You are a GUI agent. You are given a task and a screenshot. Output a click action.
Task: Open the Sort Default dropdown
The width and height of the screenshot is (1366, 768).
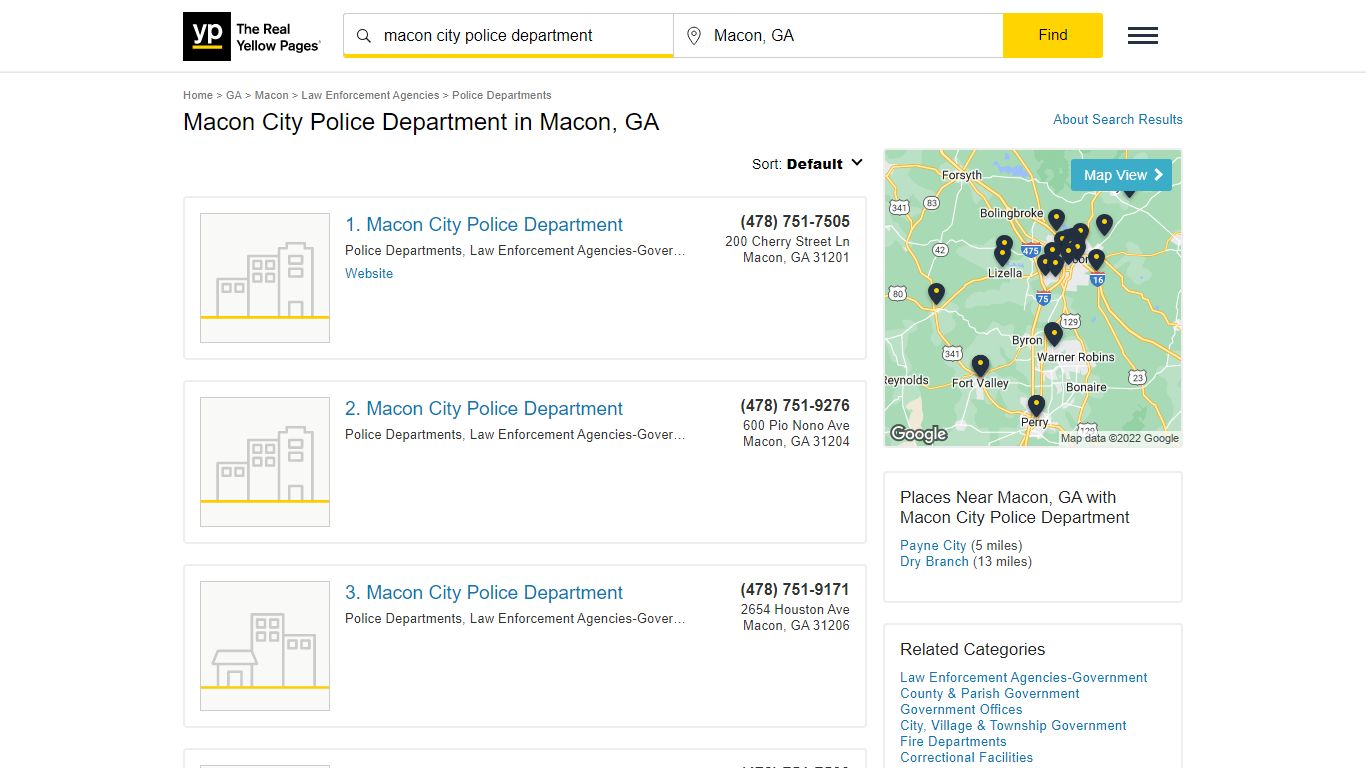[808, 164]
